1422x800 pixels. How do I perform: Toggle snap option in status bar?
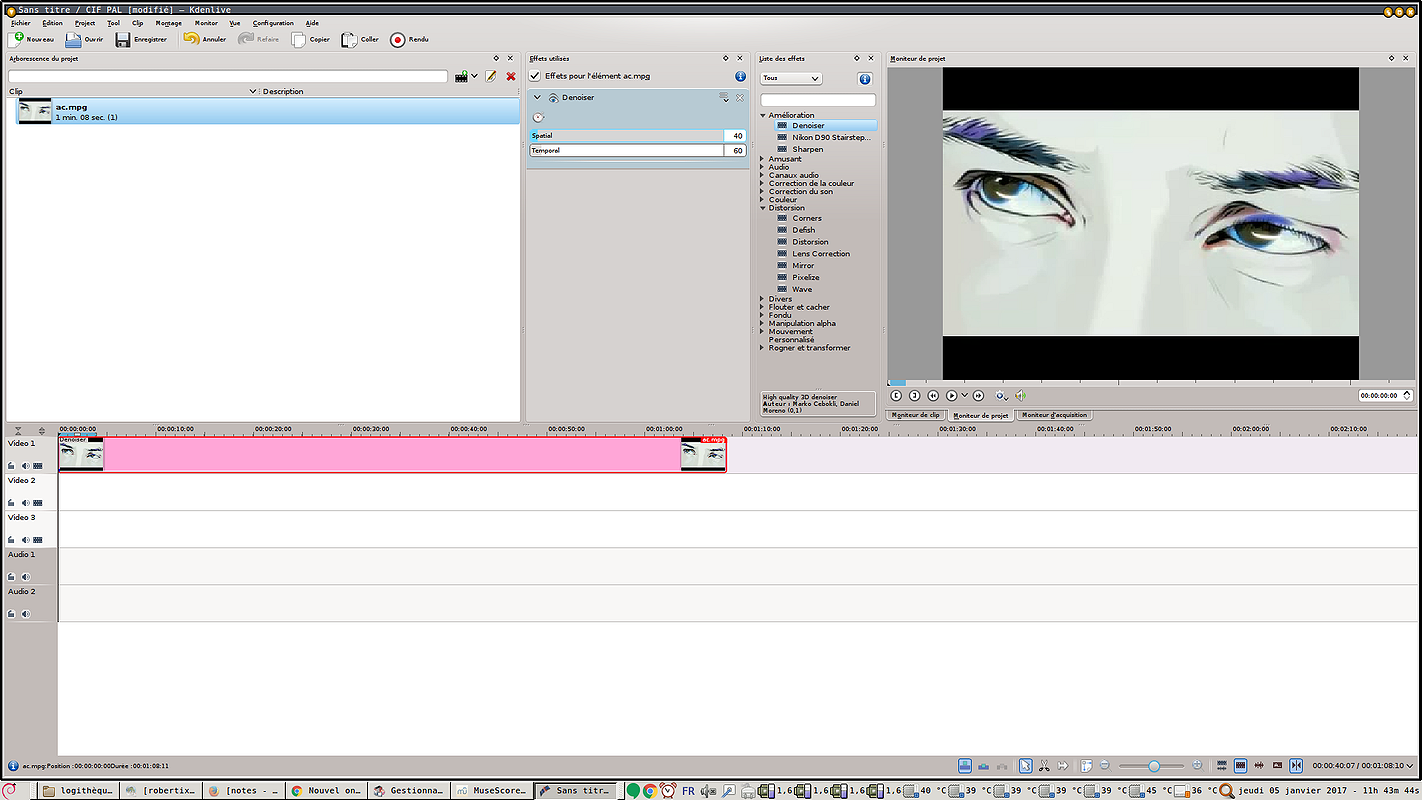(x=1296, y=766)
